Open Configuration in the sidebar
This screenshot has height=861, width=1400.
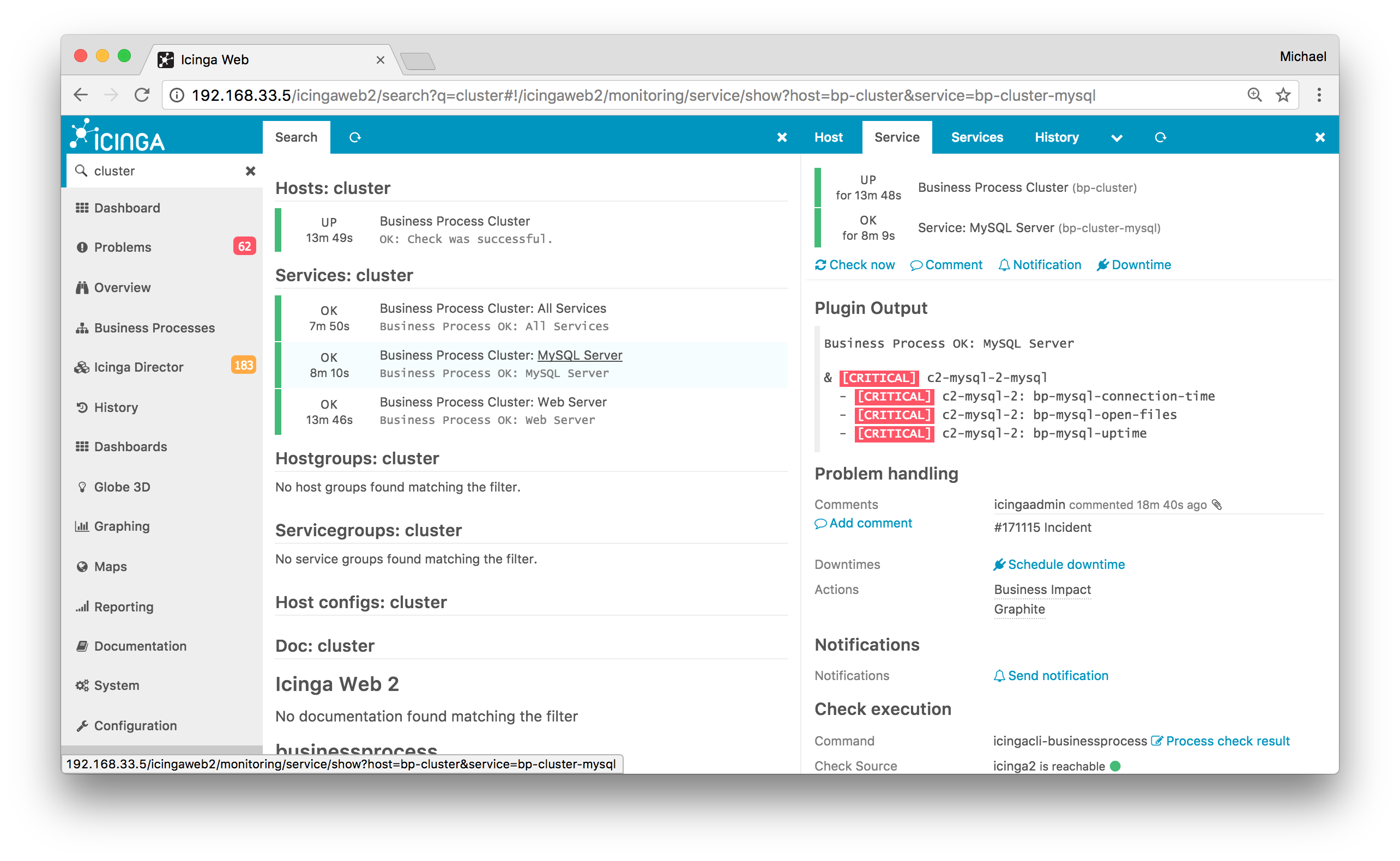pos(162,725)
